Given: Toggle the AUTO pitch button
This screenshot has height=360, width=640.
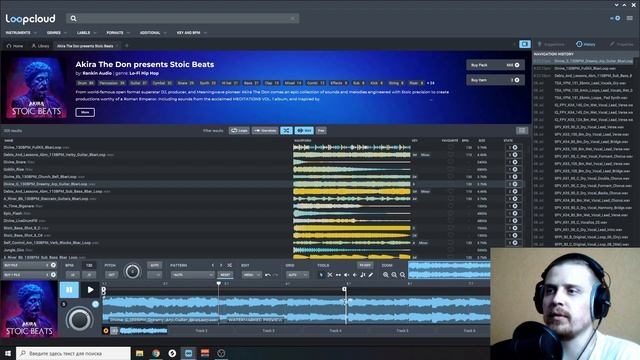Looking at the screenshot, I should 154,265.
